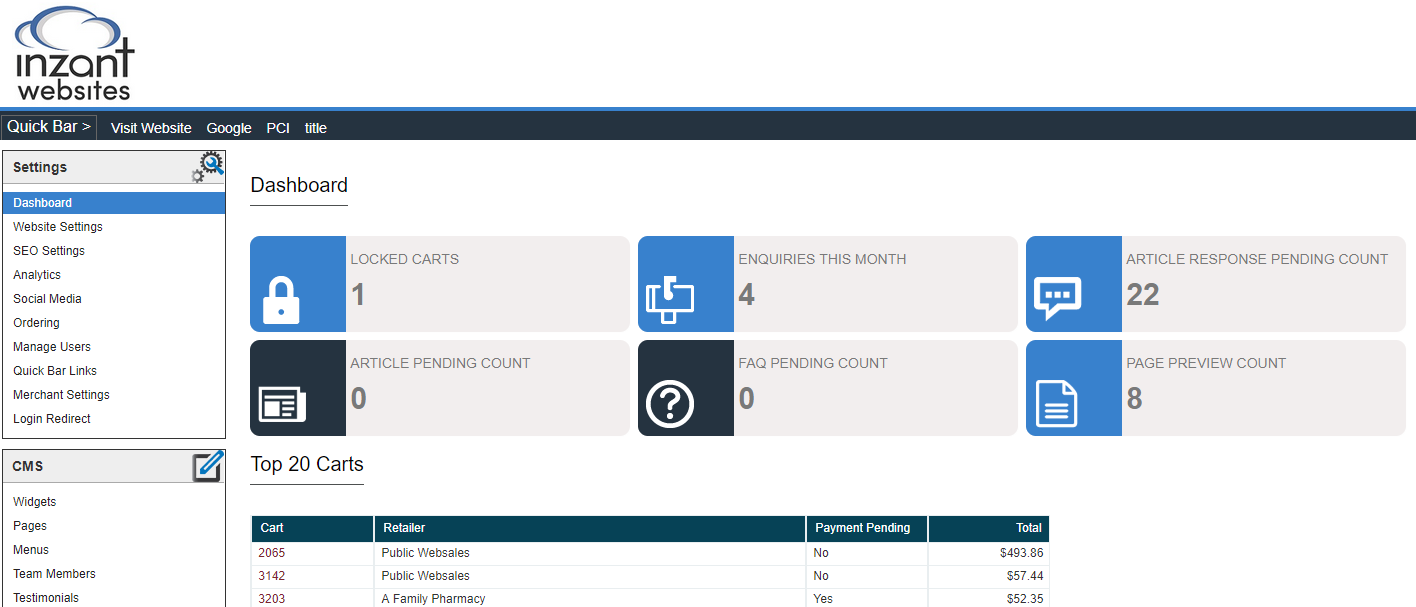Open Ordering in the sidebar
The image size is (1416, 607).
36,323
